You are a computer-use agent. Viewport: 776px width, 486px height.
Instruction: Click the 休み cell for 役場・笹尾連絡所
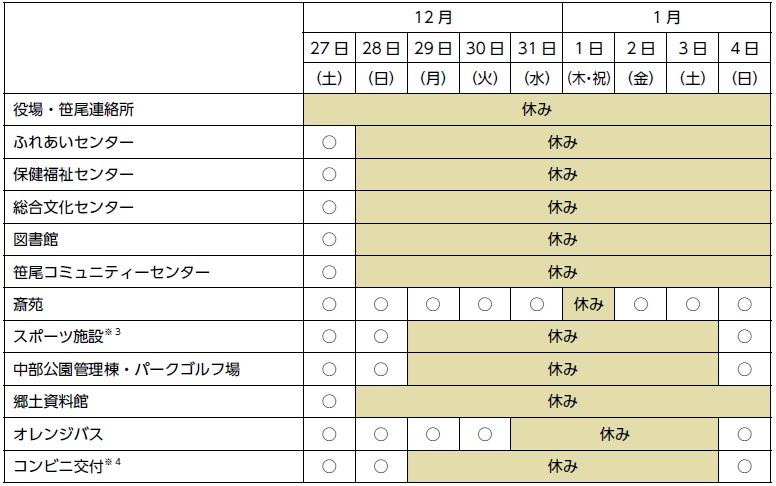point(537,109)
